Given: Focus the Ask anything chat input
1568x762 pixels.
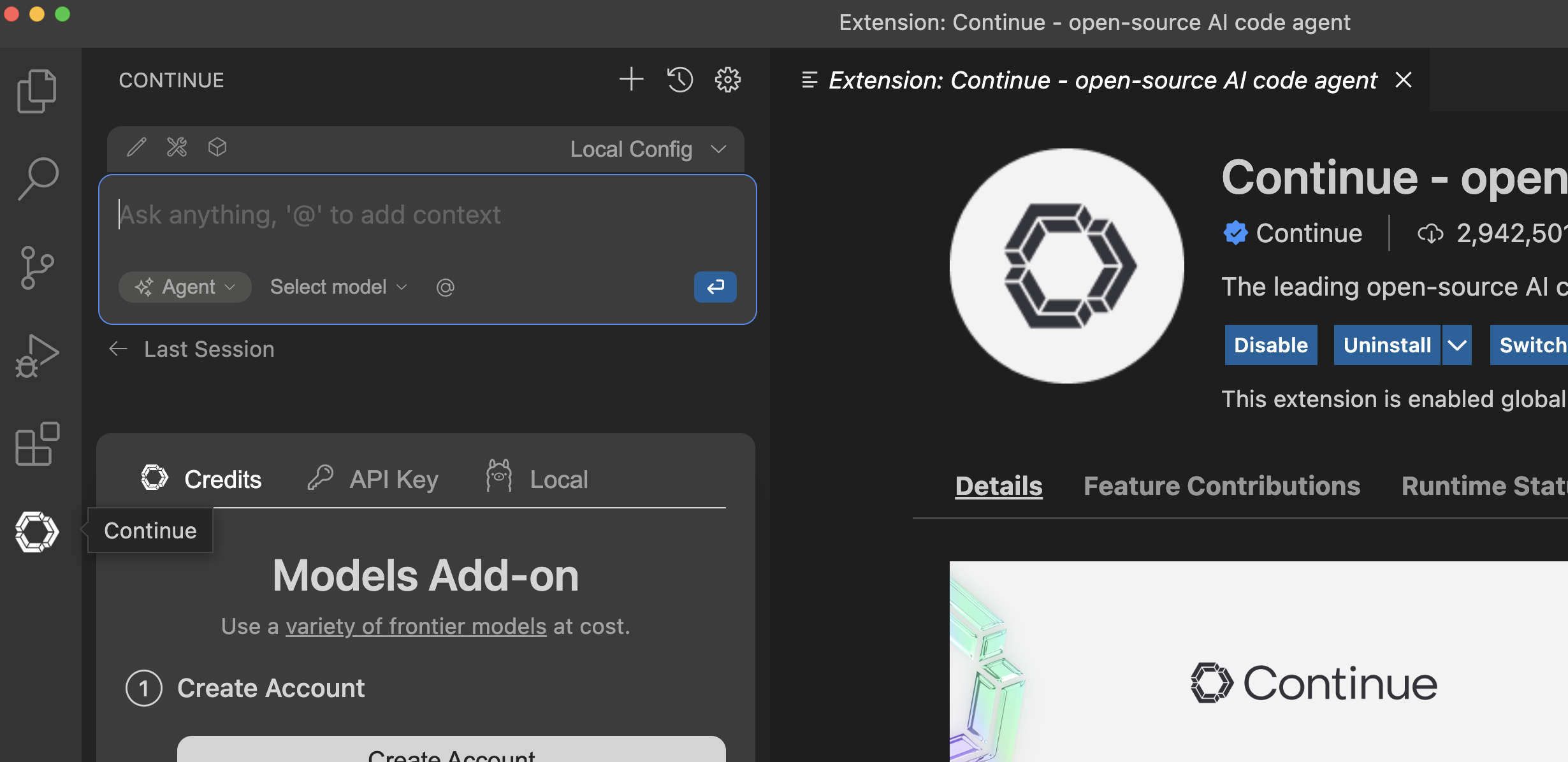Looking at the screenshot, I should point(427,215).
